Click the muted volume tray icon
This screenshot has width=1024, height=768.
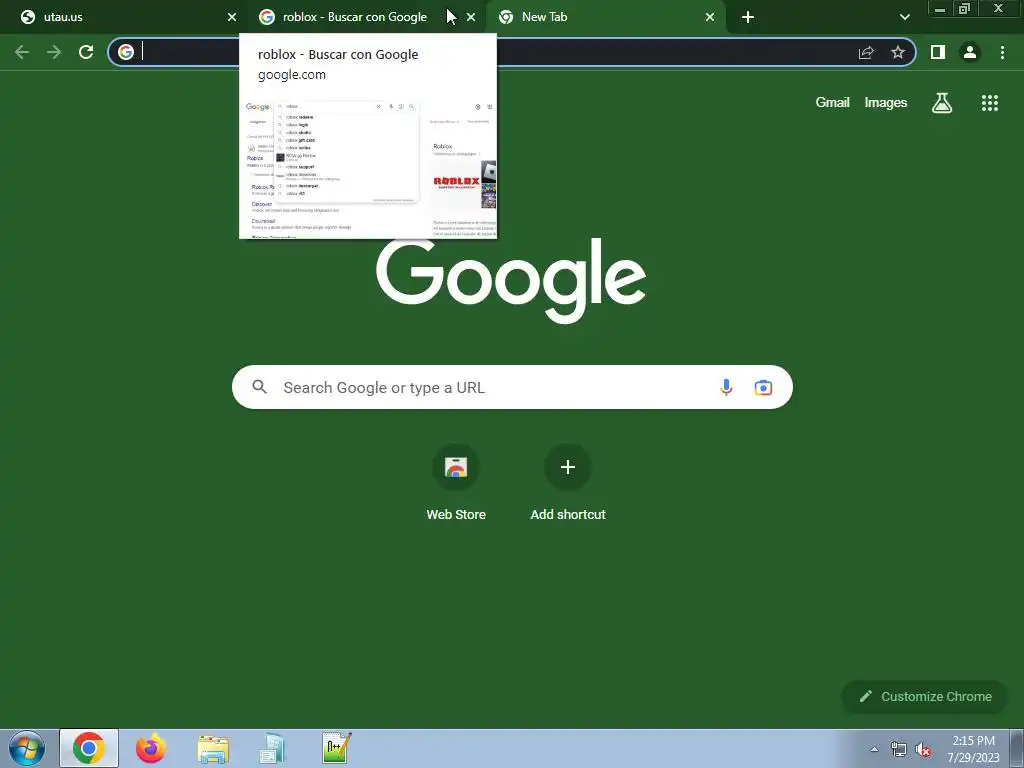coord(923,750)
